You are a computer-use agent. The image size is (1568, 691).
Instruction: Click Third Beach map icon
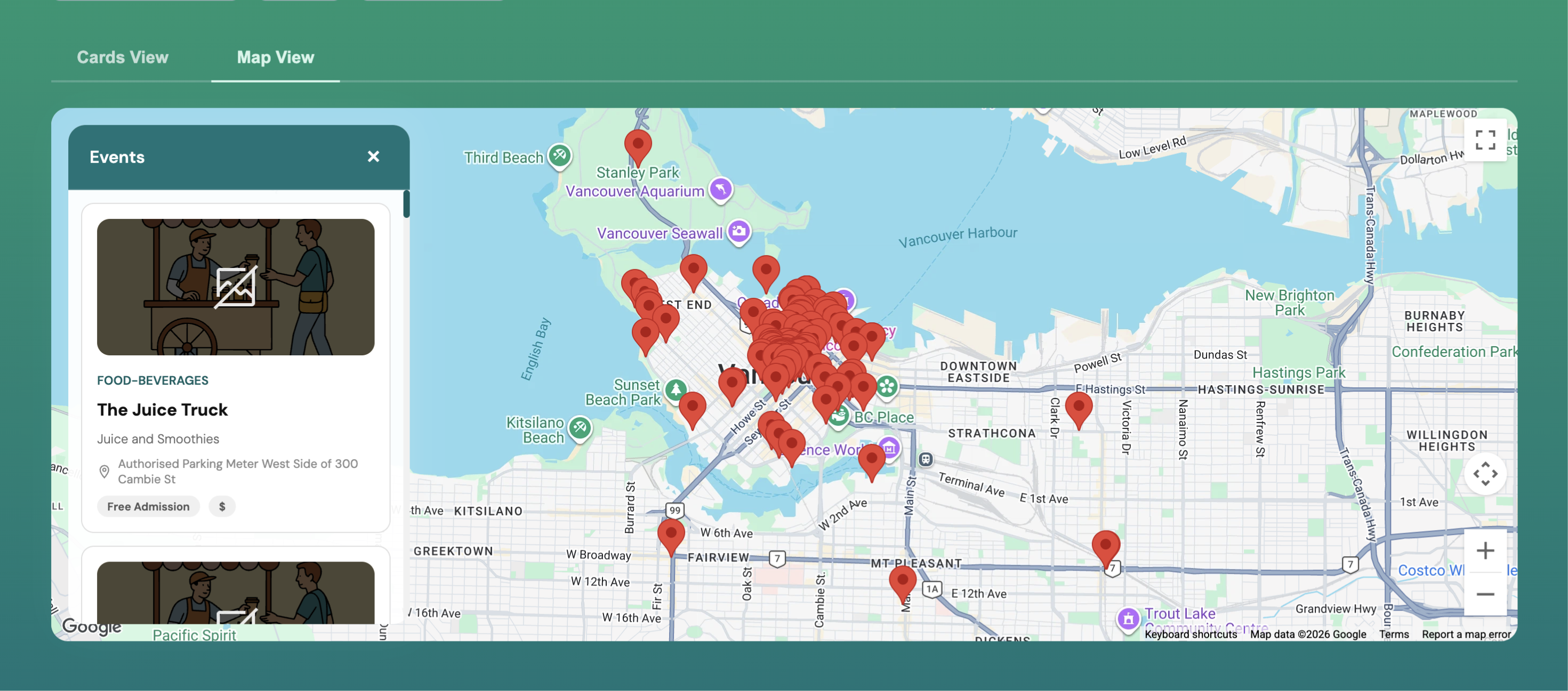point(559,156)
